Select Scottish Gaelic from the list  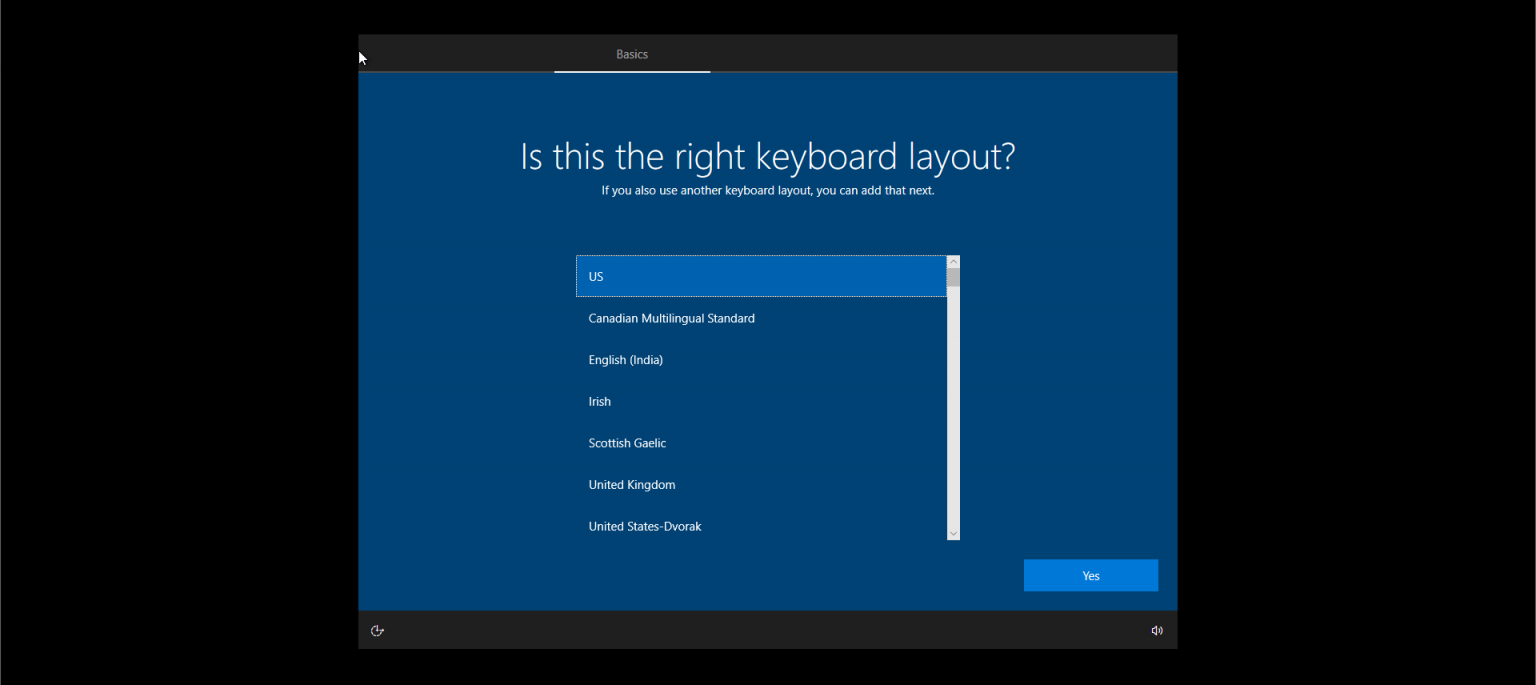click(627, 444)
